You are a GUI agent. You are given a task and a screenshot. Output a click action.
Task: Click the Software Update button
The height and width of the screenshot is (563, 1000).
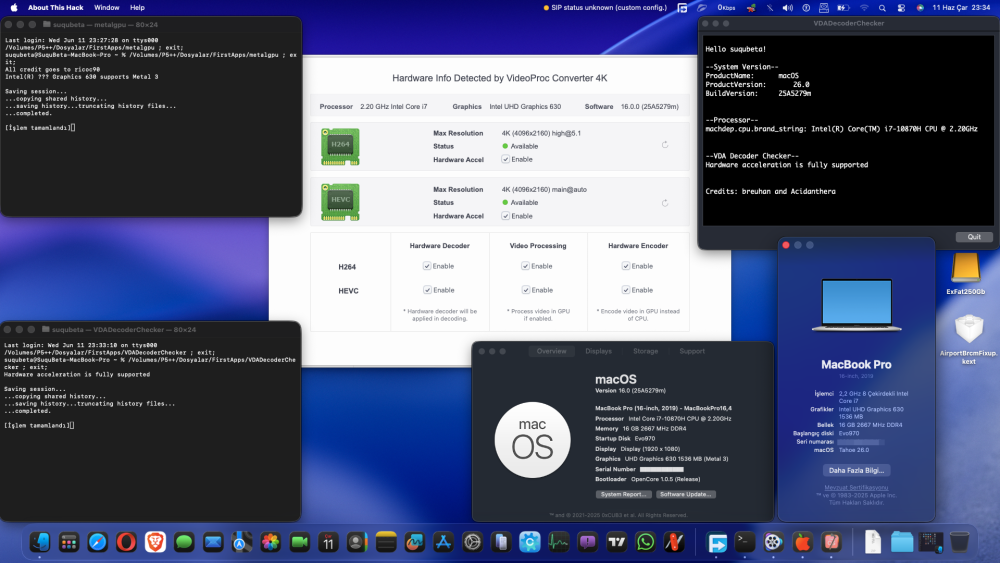point(686,494)
